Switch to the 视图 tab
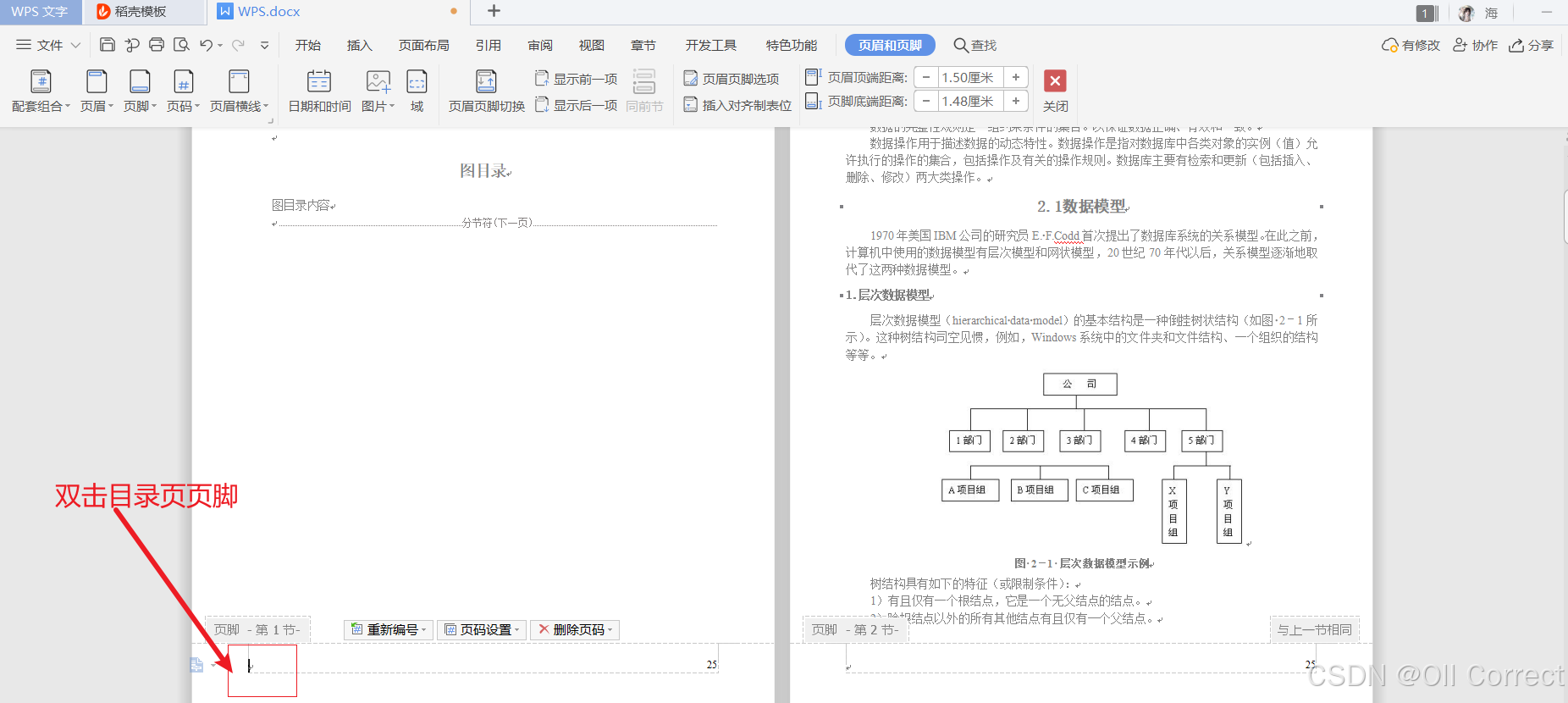Viewport: 1568px width, 703px height. [592, 45]
